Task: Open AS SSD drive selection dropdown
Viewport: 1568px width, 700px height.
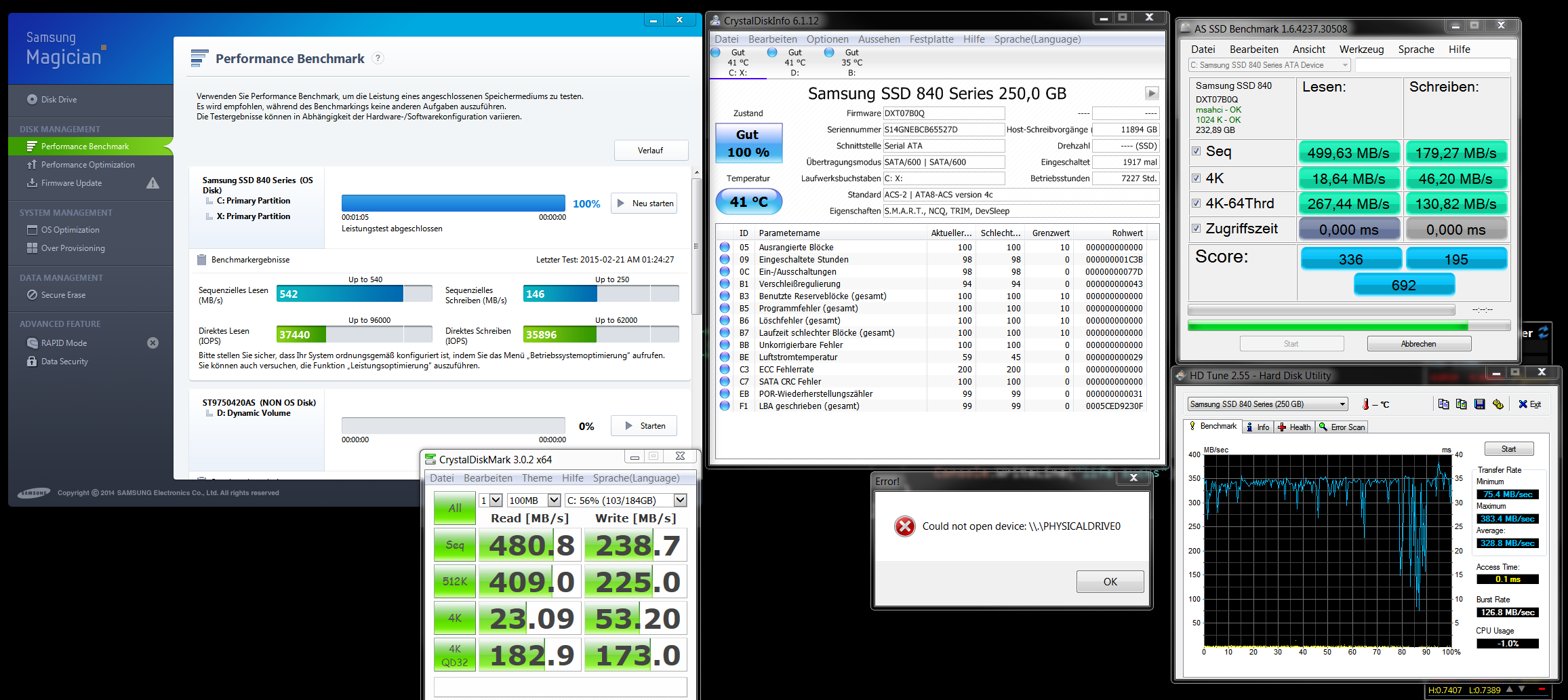Action: click(x=1269, y=65)
